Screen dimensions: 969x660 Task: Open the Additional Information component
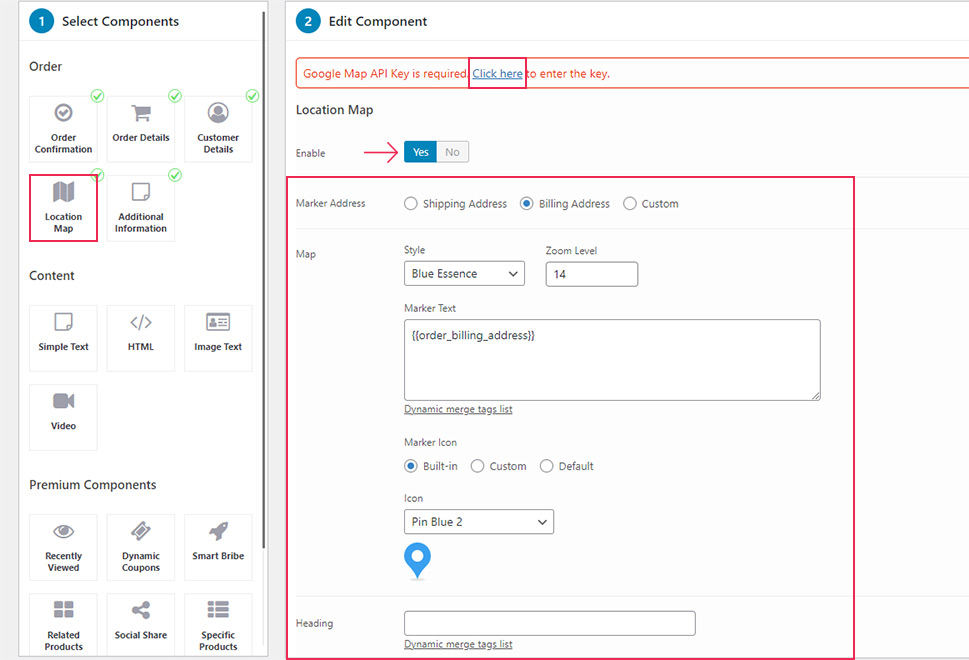pyautogui.click(x=141, y=208)
